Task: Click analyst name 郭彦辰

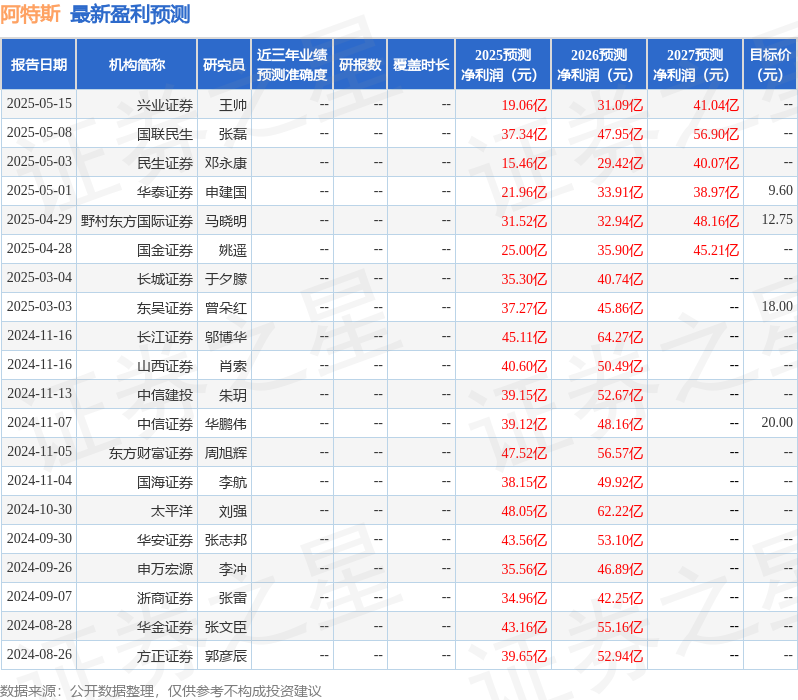Action: pos(226,657)
